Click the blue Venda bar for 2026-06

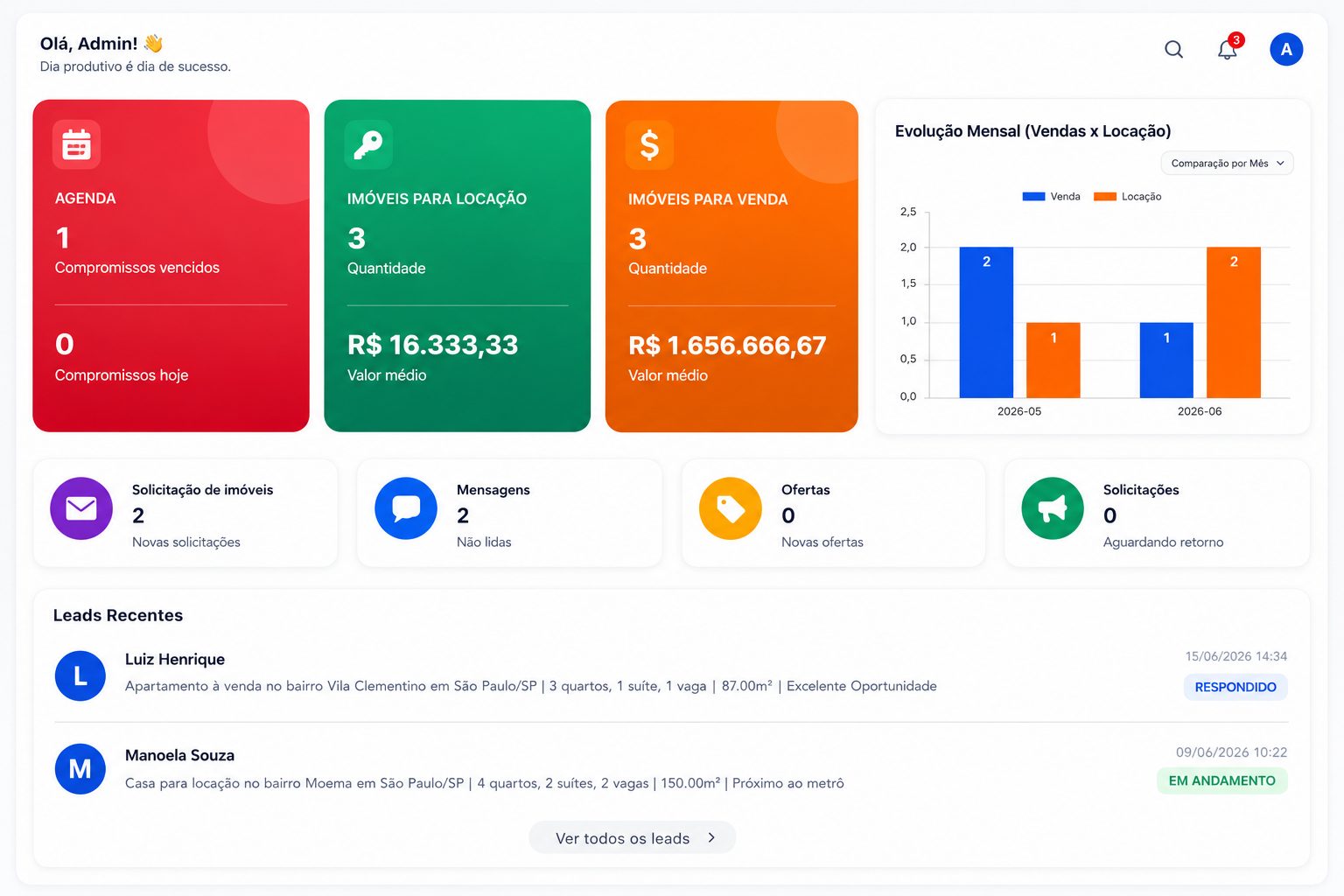[1166, 360]
